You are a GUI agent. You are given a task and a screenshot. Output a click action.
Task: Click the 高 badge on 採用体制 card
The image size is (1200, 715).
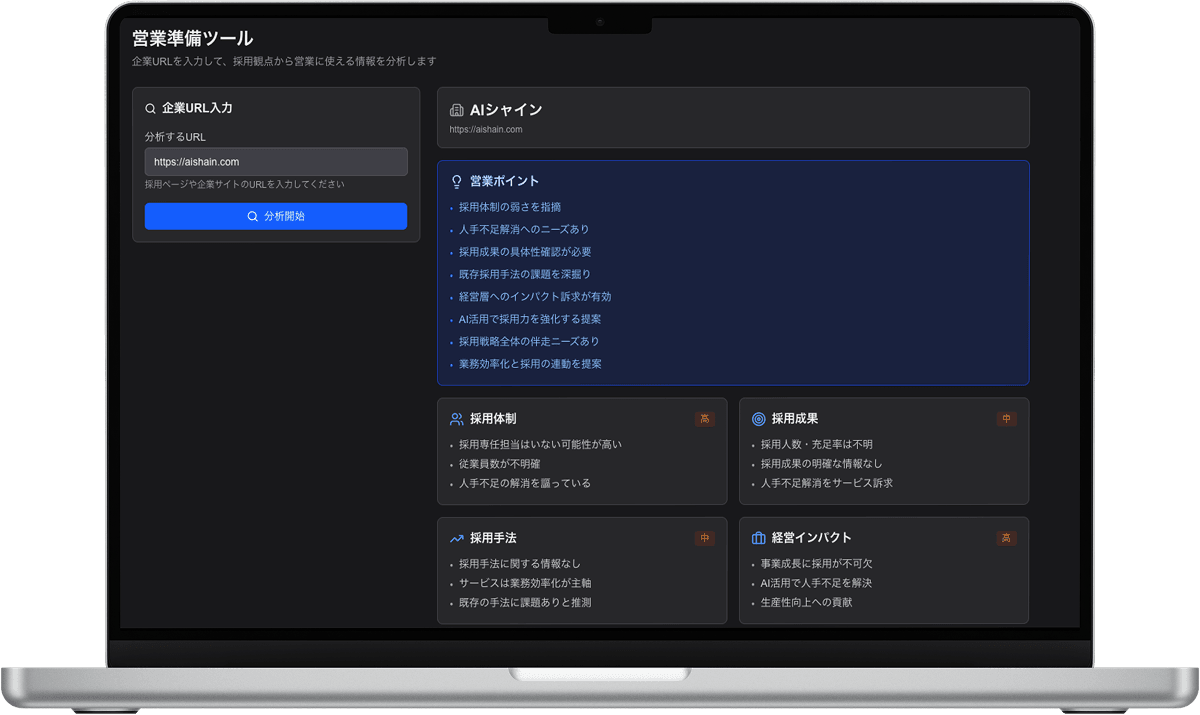pyautogui.click(x=705, y=419)
